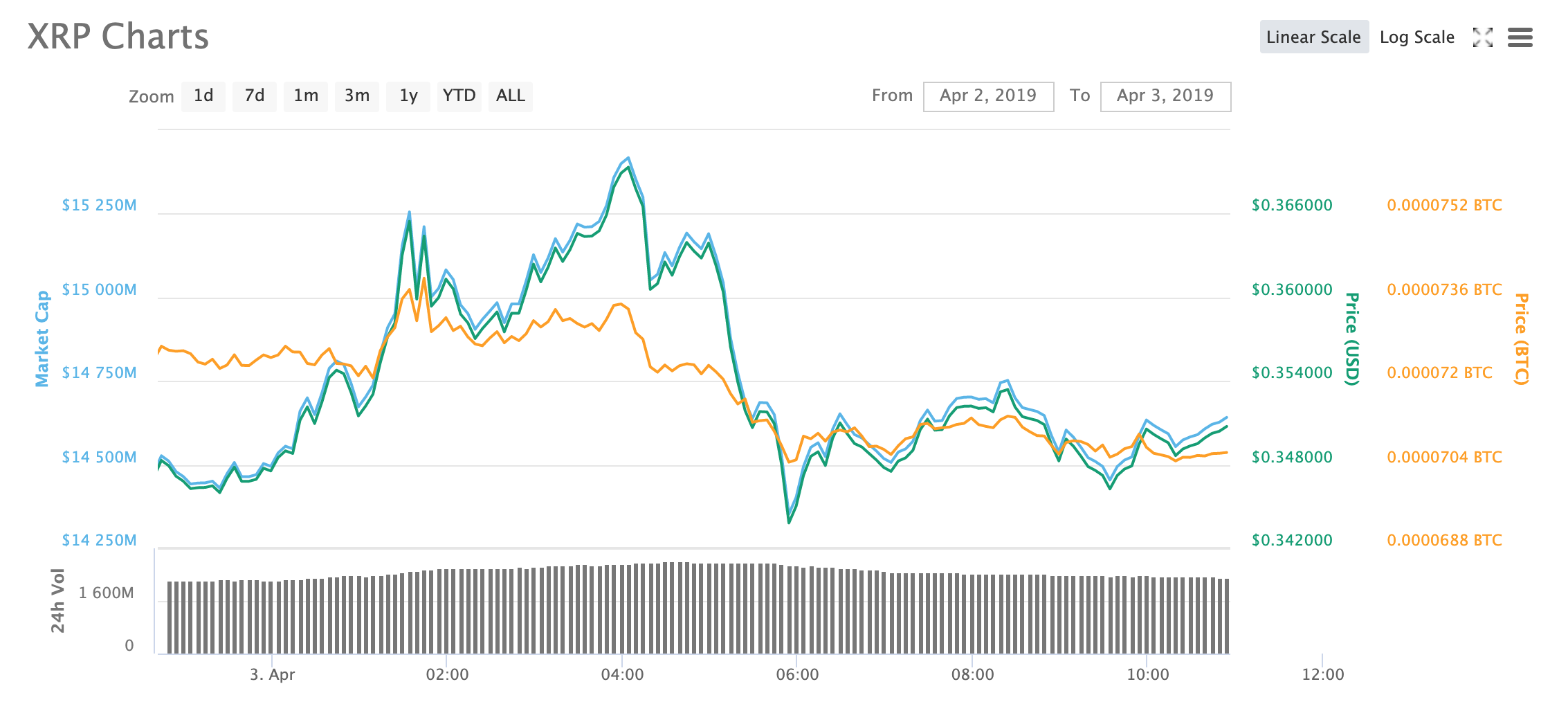
Task: Switch to Log Scale
Action: 1416,37
